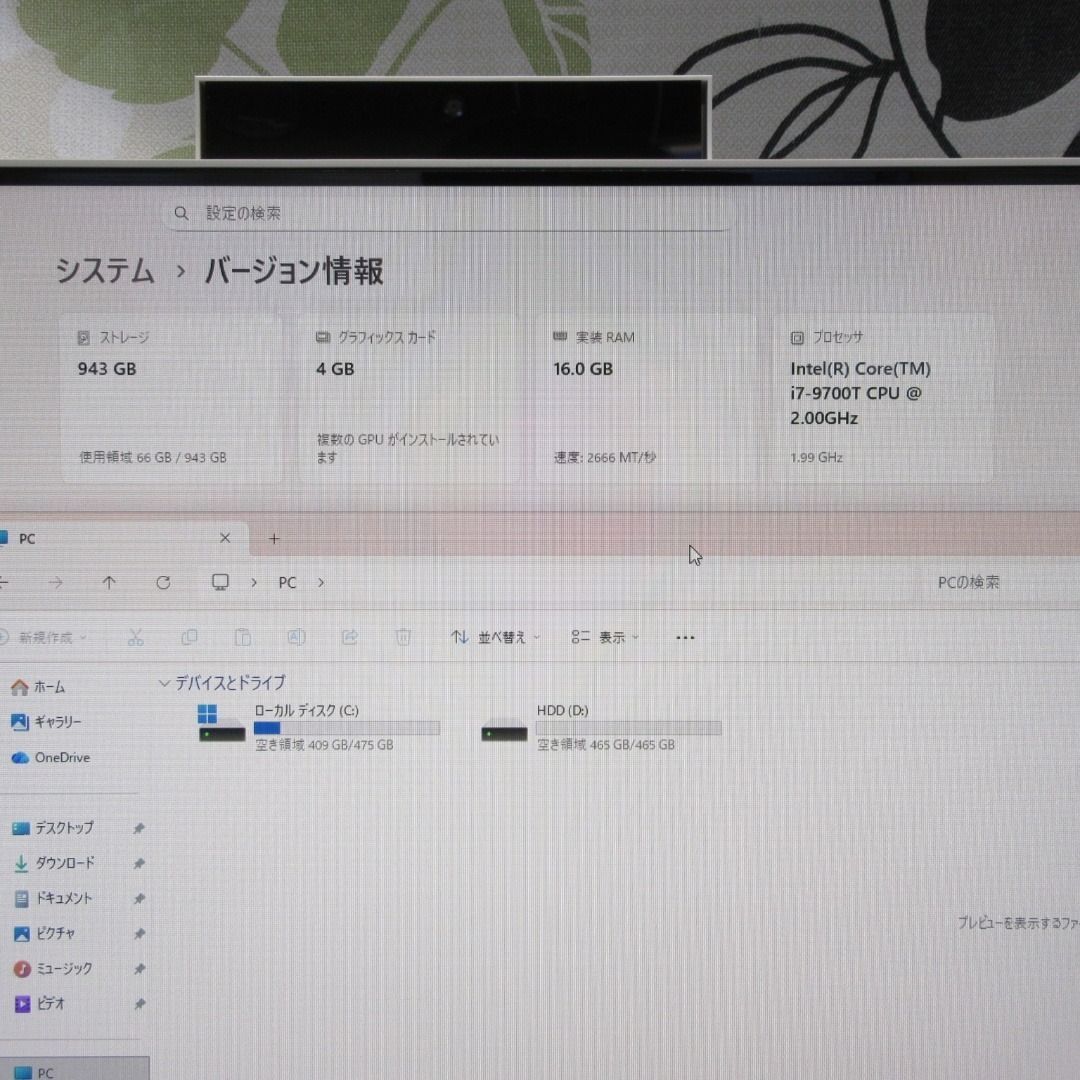Open the 表示 view dropdown
The image size is (1080, 1080).
[x=604, y=637]
